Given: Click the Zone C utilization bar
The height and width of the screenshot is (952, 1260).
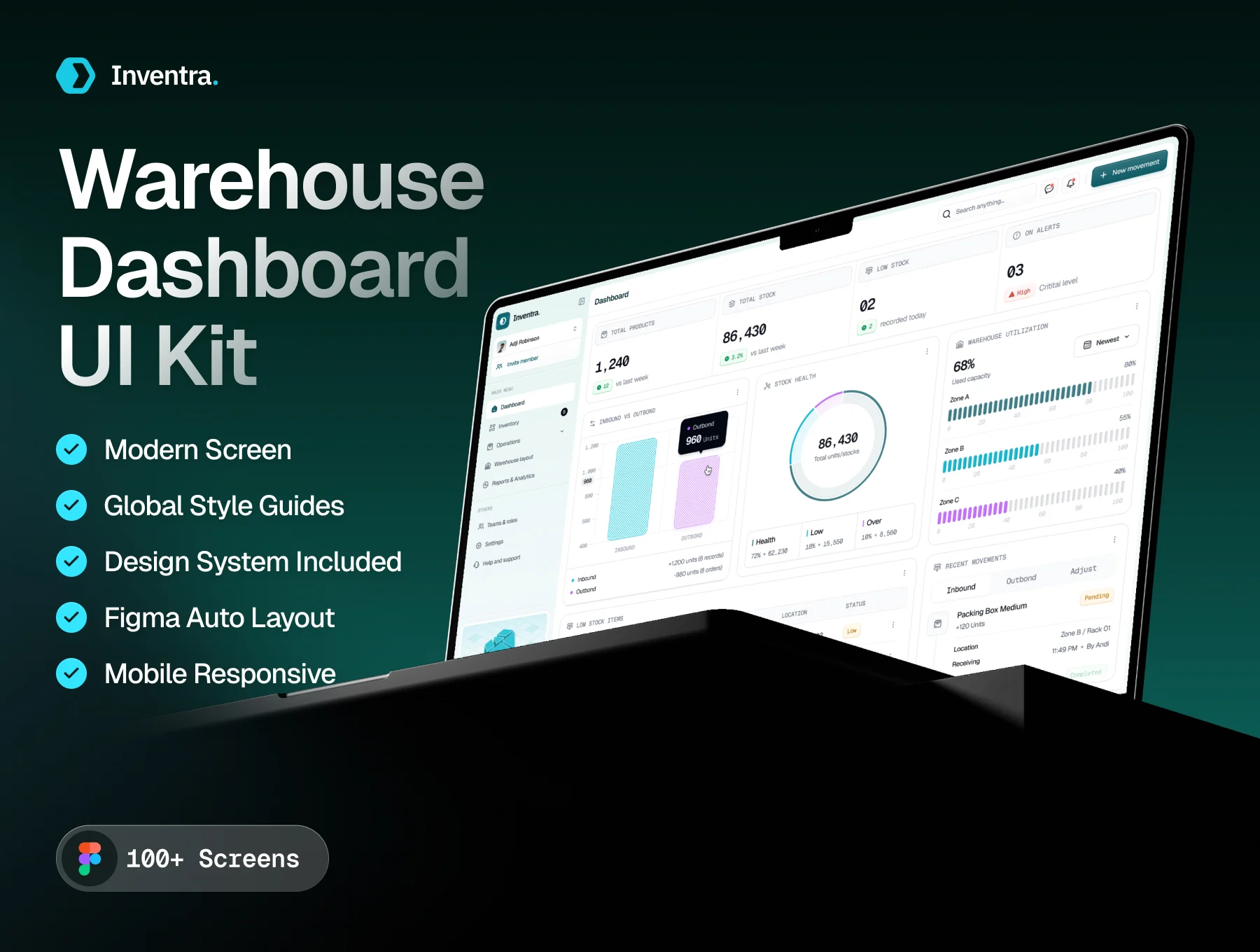Looking at the screenshot, I should coord(1031,502).
